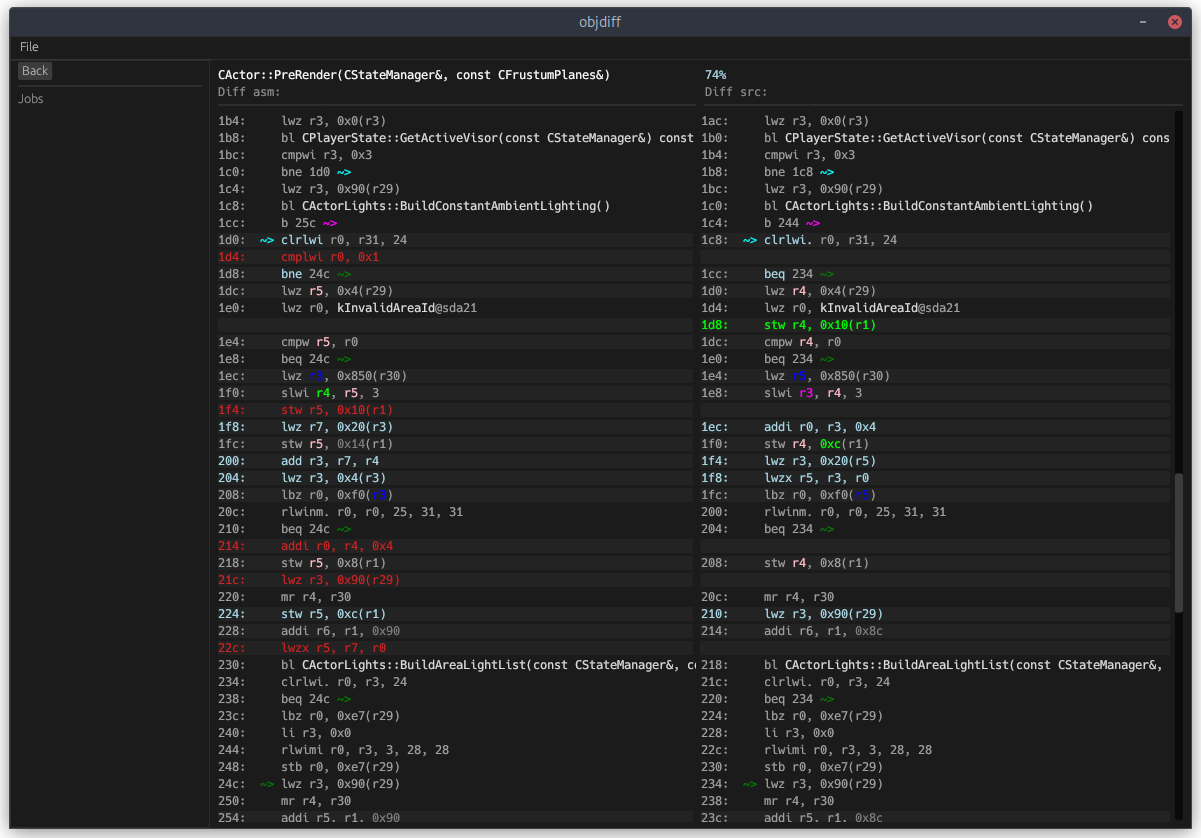Image resolution: width=1201 pixels, height=838 pixels.
Task: Click magenta arrow on right 'b 244' line
Action: 813,223
